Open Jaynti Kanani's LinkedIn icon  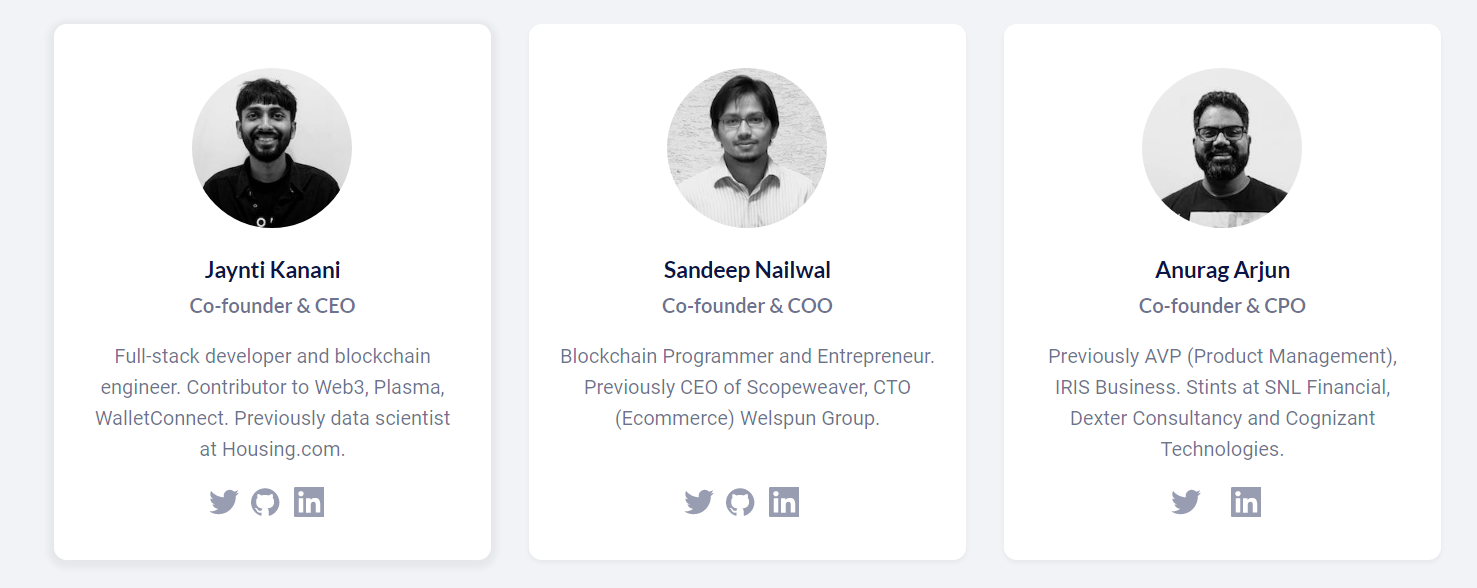(309, 502)
